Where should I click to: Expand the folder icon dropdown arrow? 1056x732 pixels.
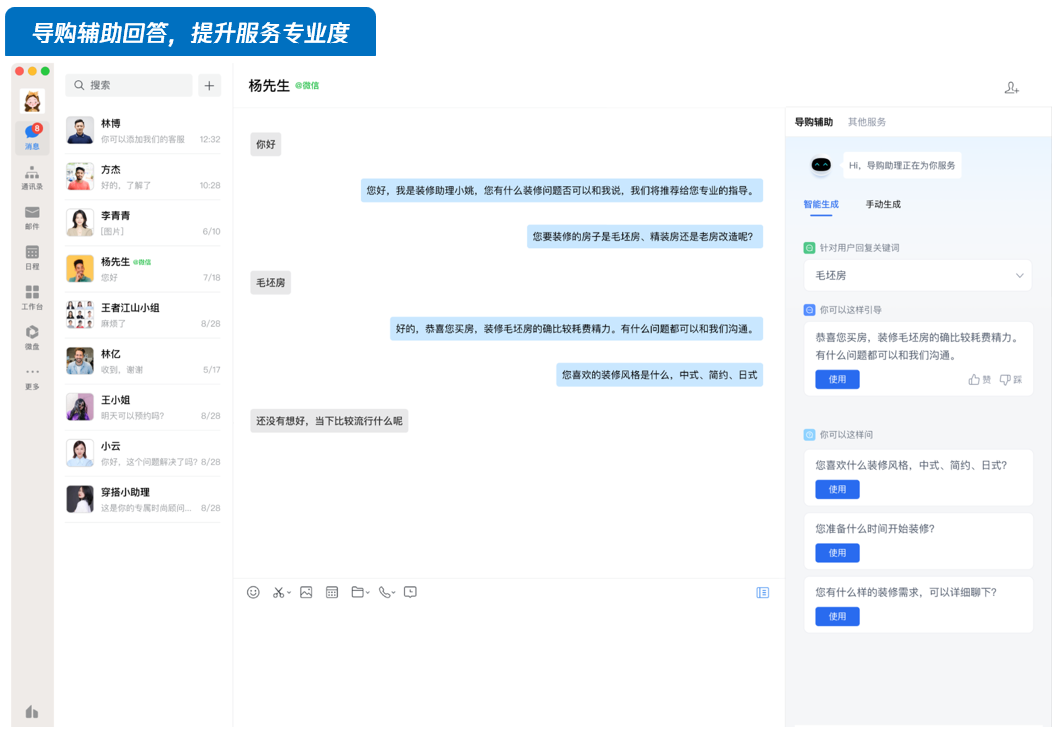(367, 593)
